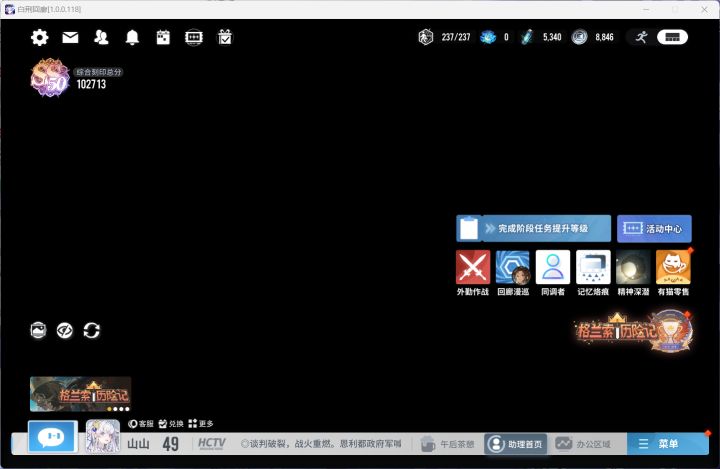This screenshot has height=469, width=720.
Task: Click the S50 player level badge
Action: pos(50,78)
